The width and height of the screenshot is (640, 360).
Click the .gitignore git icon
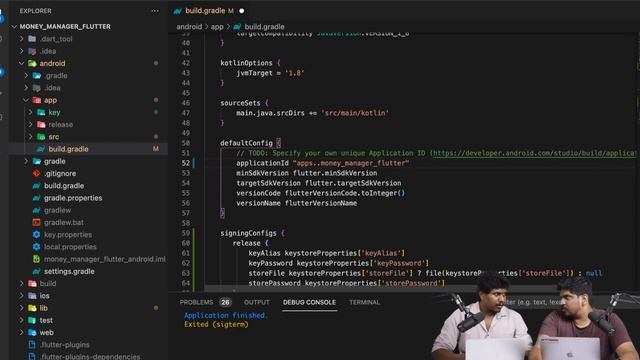36,173
